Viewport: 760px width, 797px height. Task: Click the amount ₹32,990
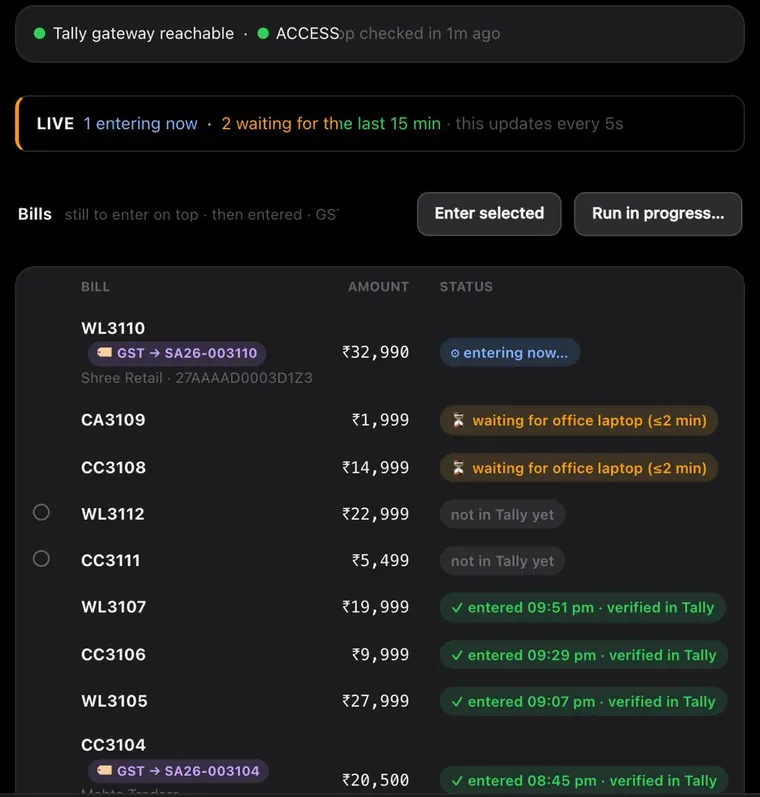[375, 352]
